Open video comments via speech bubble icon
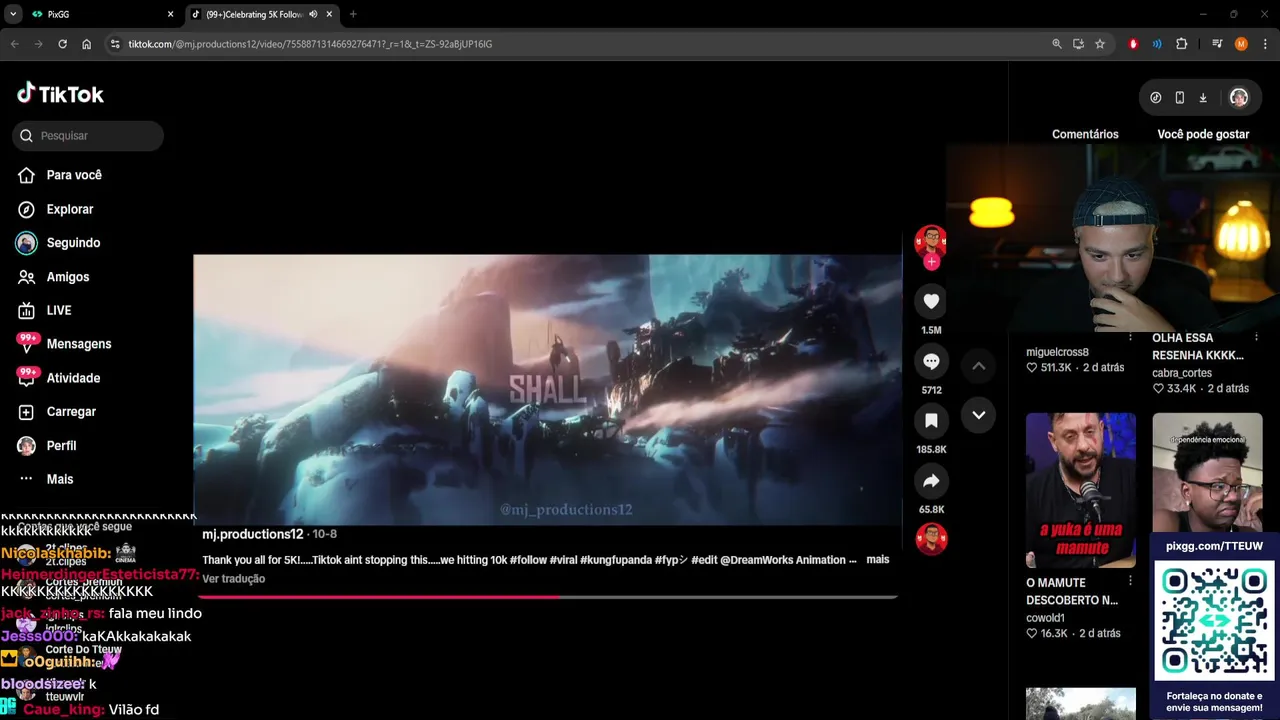 tap(931, 361)
